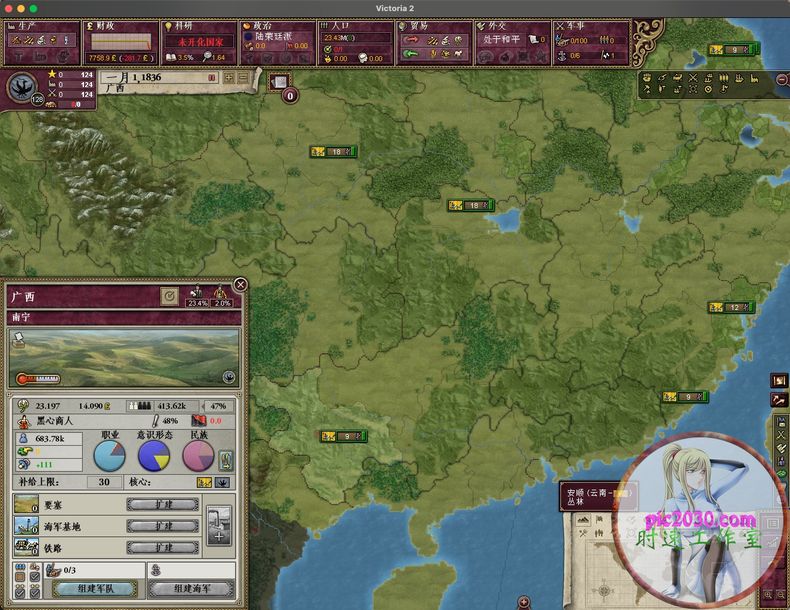Open the 外交 diplomacy tab

click(512, 42)
